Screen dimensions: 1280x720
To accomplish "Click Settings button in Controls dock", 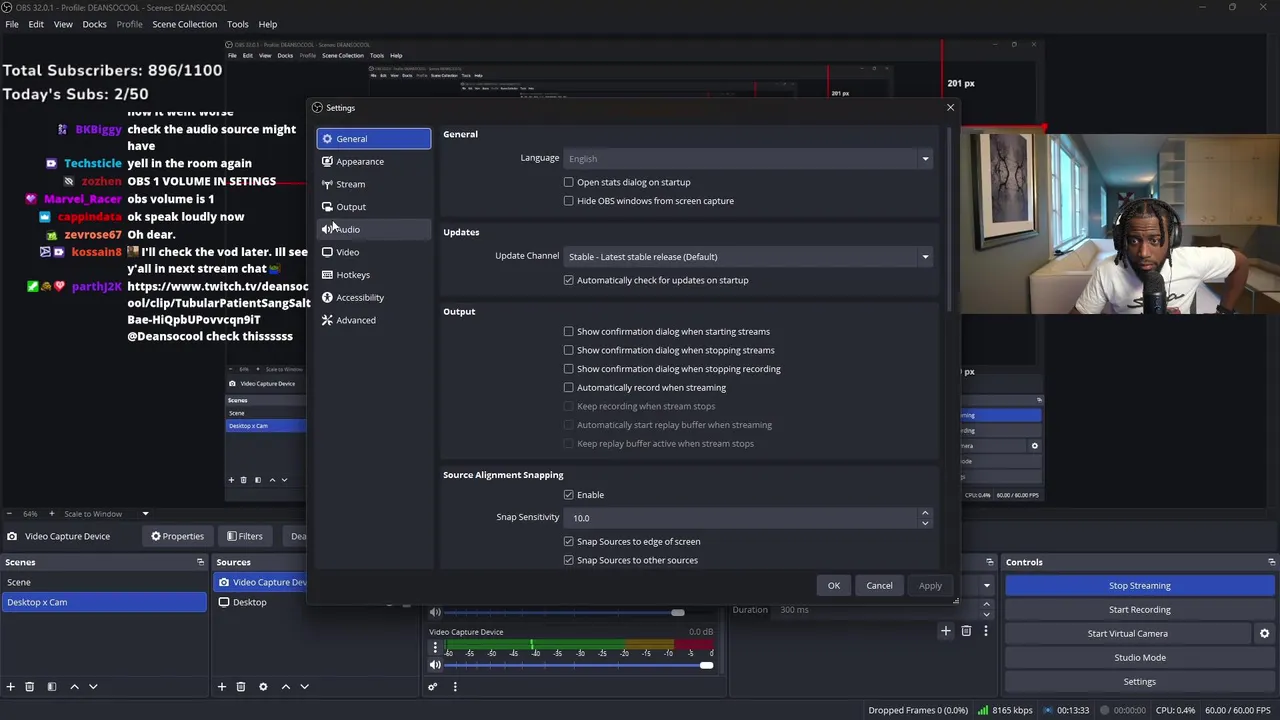I will pos(1140,682).
